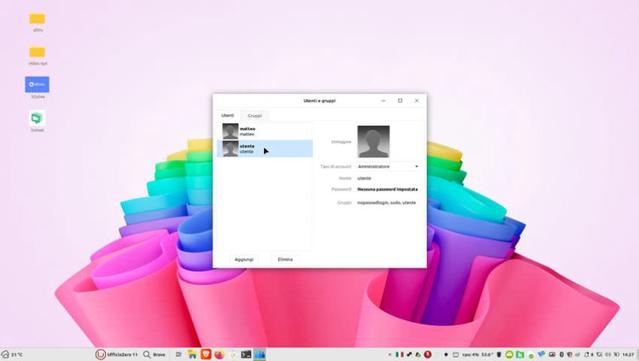Minimize the Utenti e gruppi window

[x=383, y=101]
